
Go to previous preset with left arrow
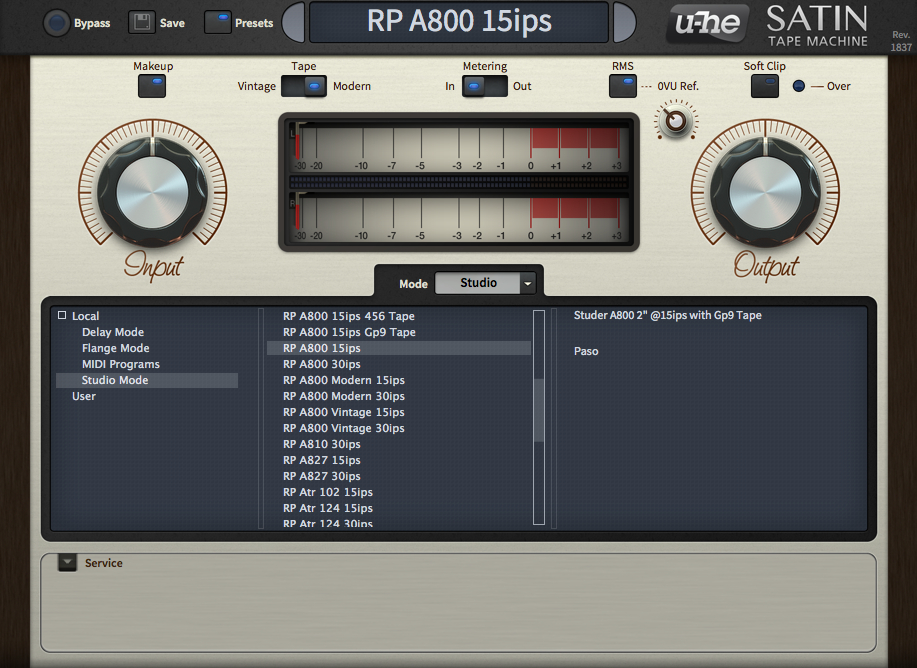click(294, 22)
